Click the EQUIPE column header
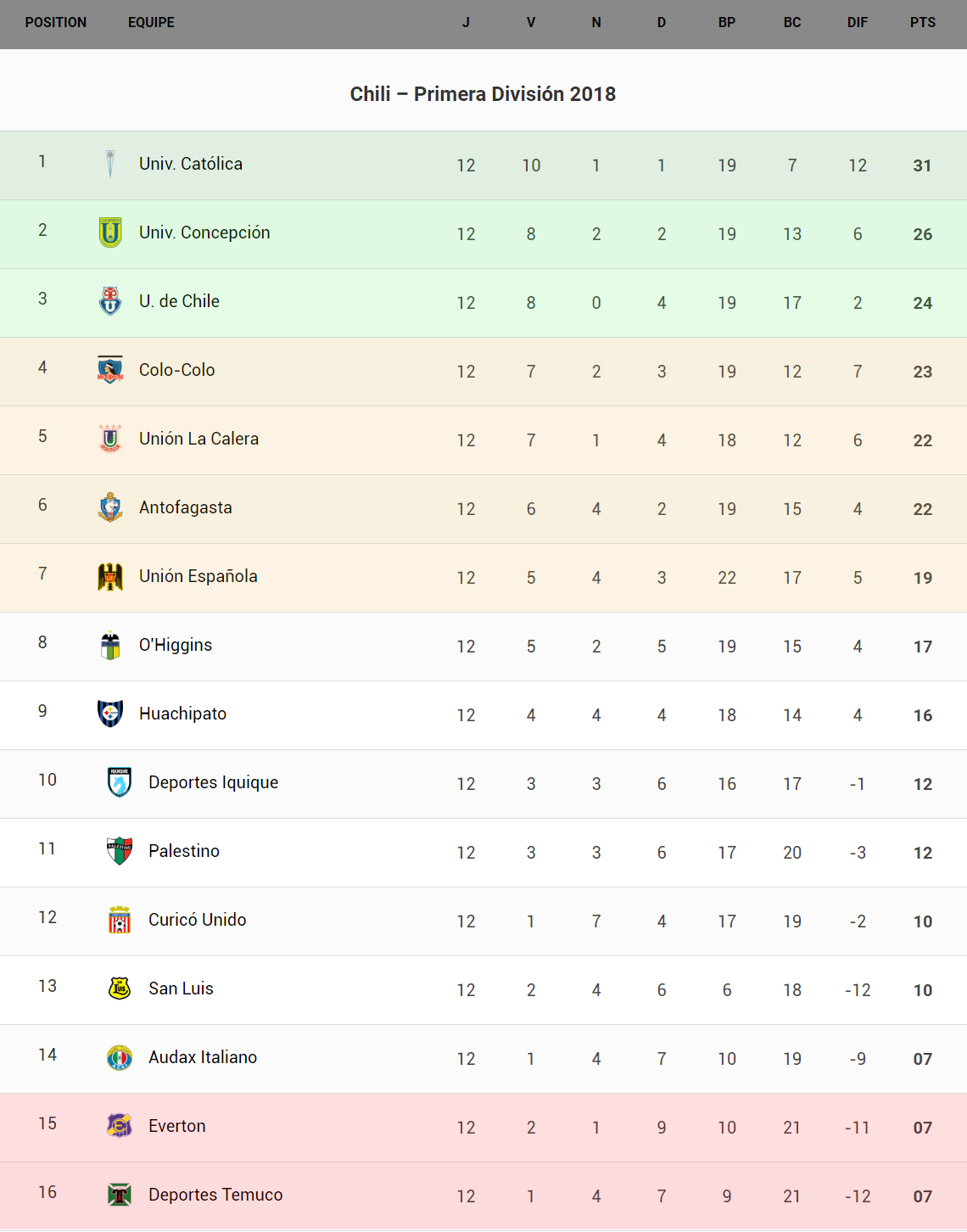Image resolution: width=967 pixels, height=1232 pixels. [151, 23]
